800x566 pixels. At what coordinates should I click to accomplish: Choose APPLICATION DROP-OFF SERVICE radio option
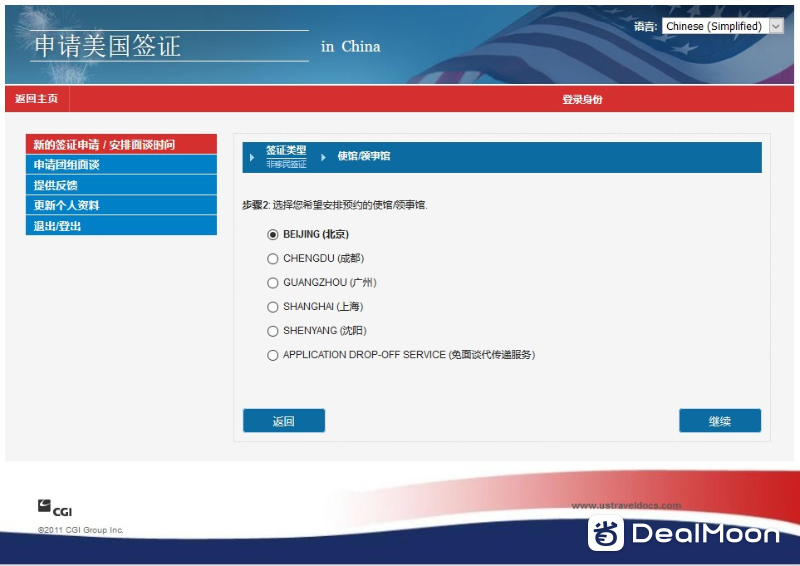point(272,355)
